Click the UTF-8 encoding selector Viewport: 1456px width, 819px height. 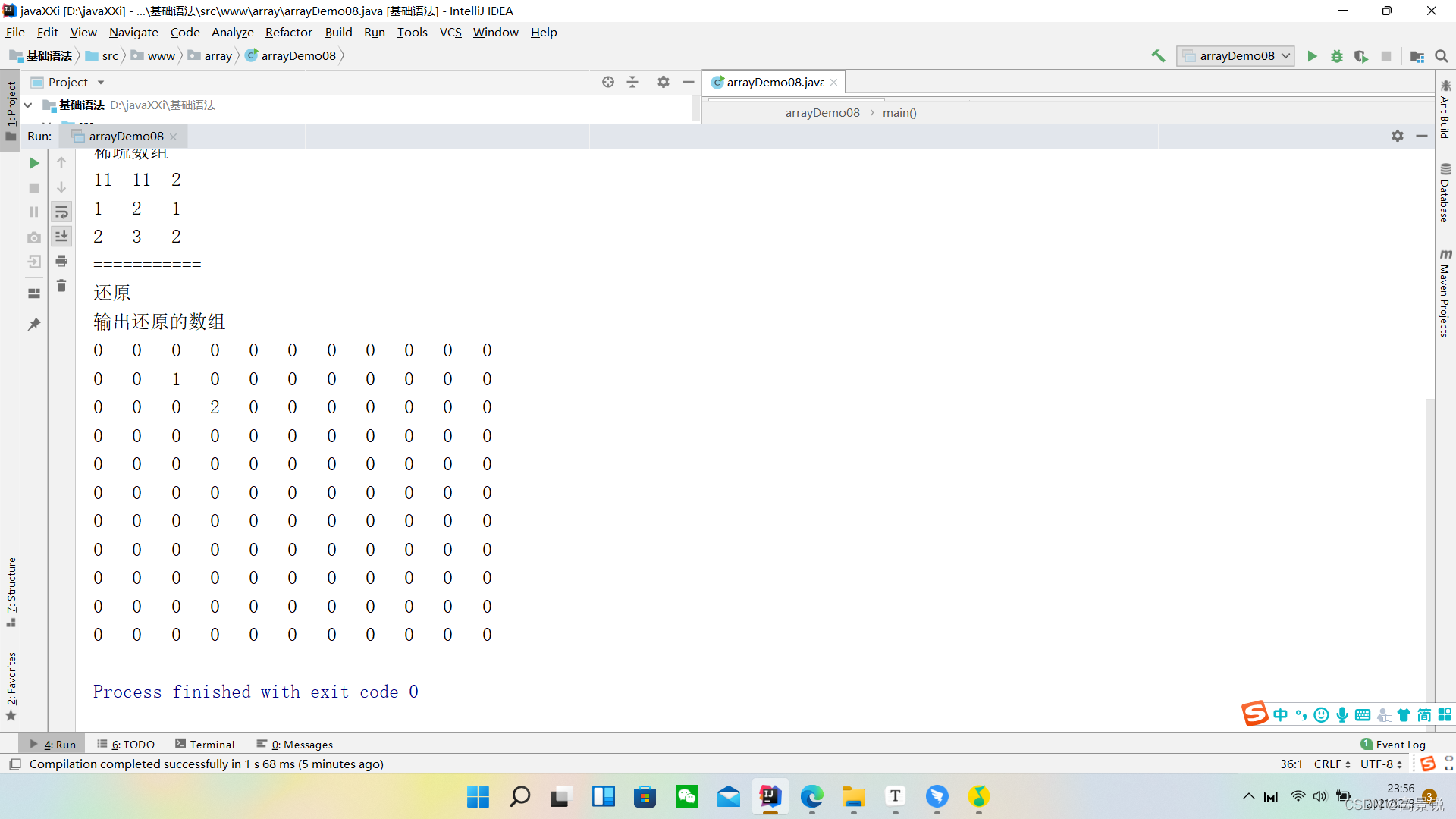[x=1380, y=764]
